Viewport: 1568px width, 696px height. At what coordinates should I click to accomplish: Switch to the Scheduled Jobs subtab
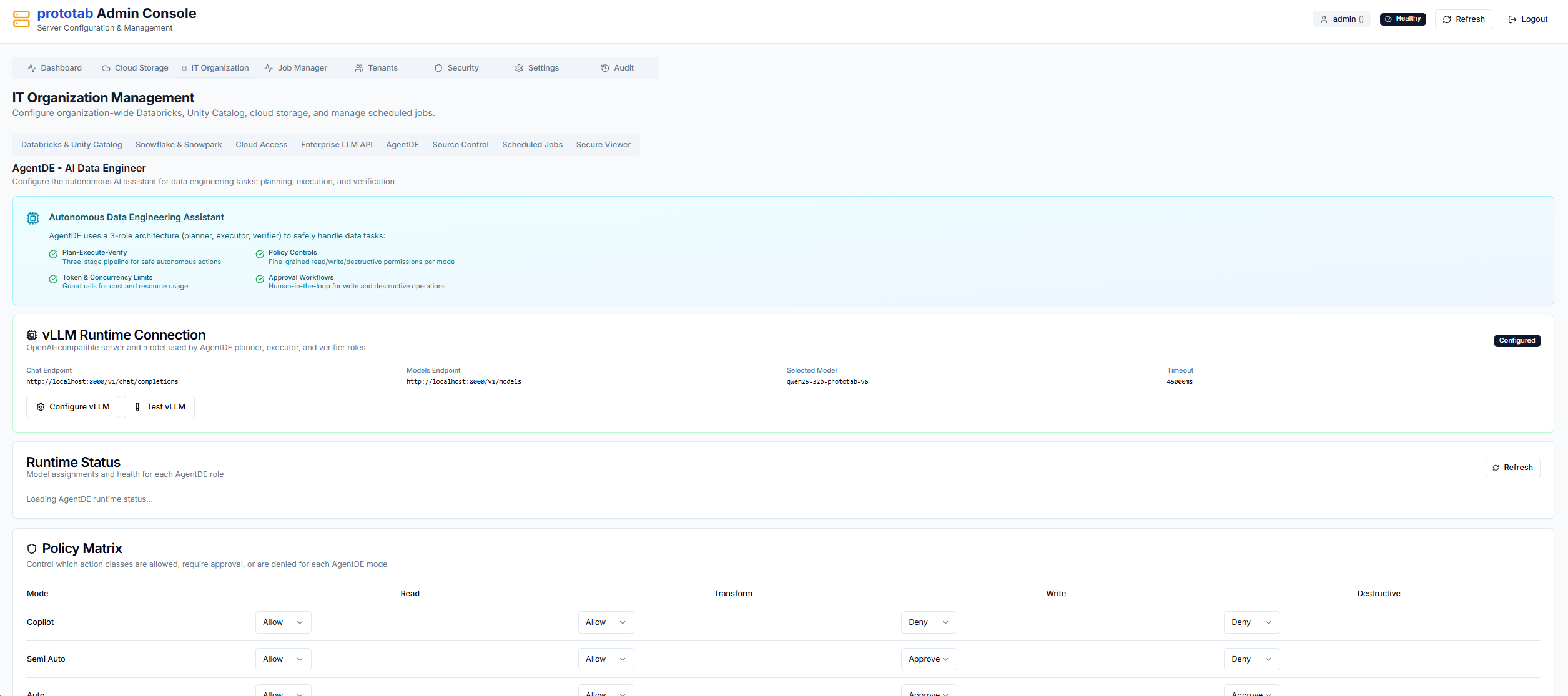(532, 145)
